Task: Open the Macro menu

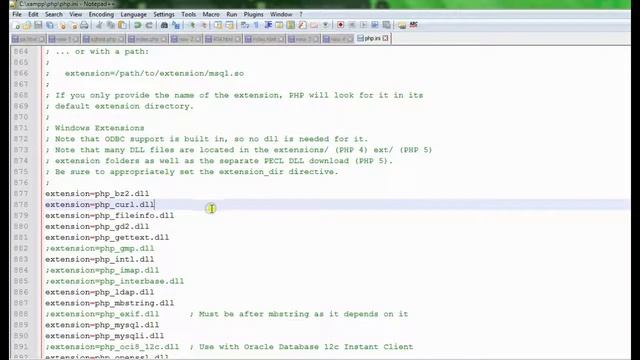Action: (211, 14)
